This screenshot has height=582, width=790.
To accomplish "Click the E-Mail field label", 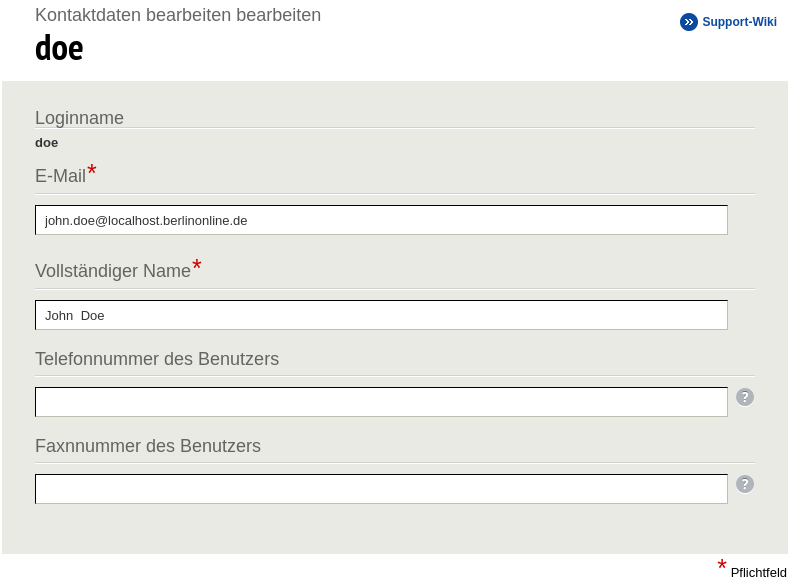I will 60,176.
